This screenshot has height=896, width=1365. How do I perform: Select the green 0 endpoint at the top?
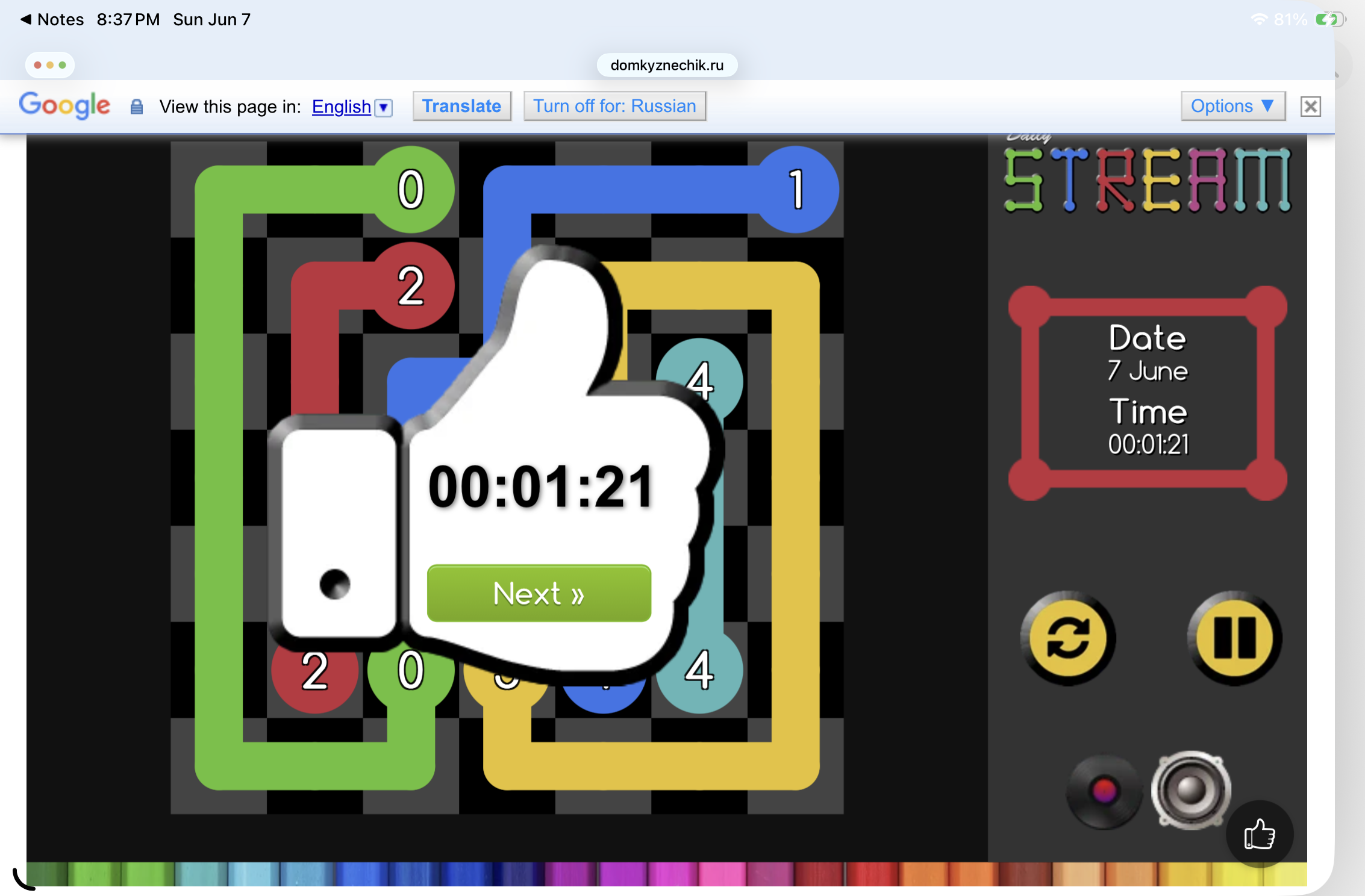(411, 189)
